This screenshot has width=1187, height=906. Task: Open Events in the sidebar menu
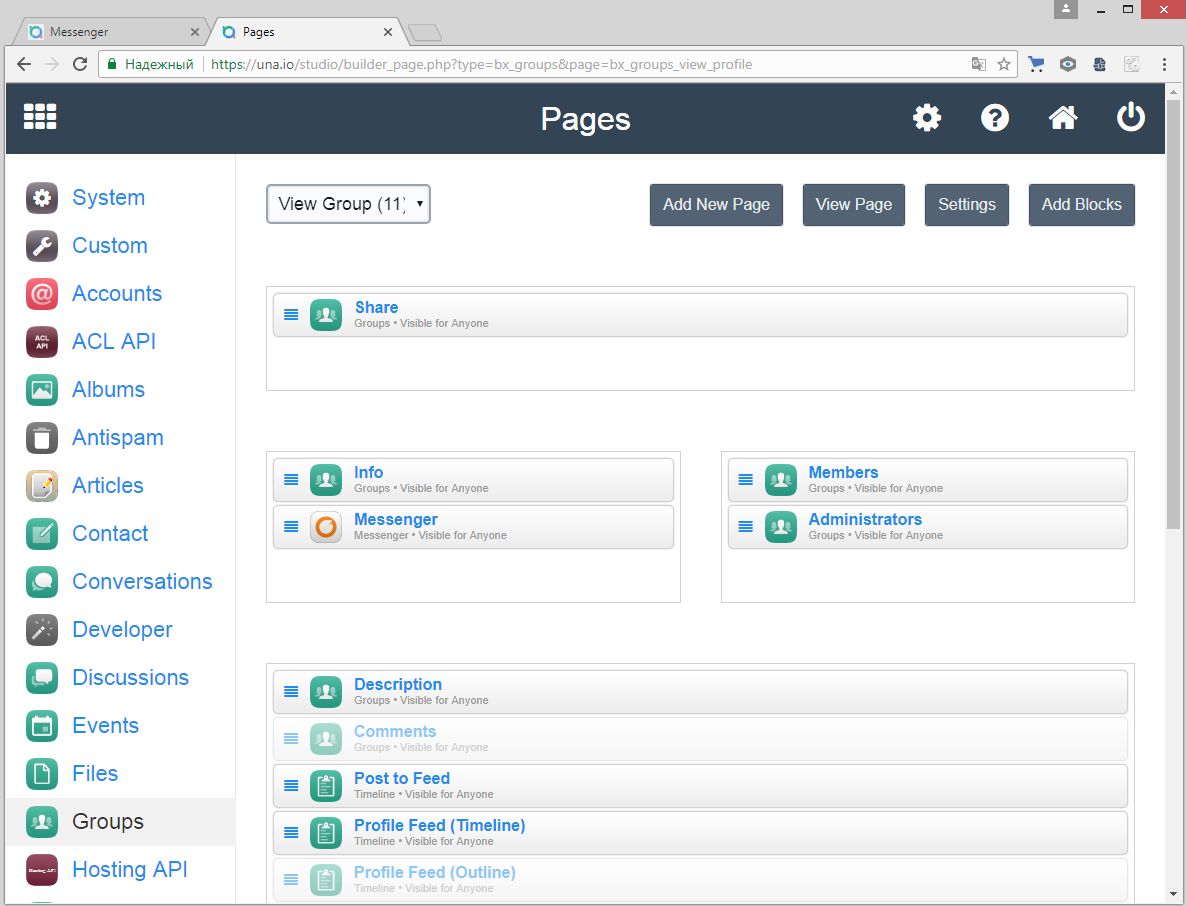click(105, 726)
